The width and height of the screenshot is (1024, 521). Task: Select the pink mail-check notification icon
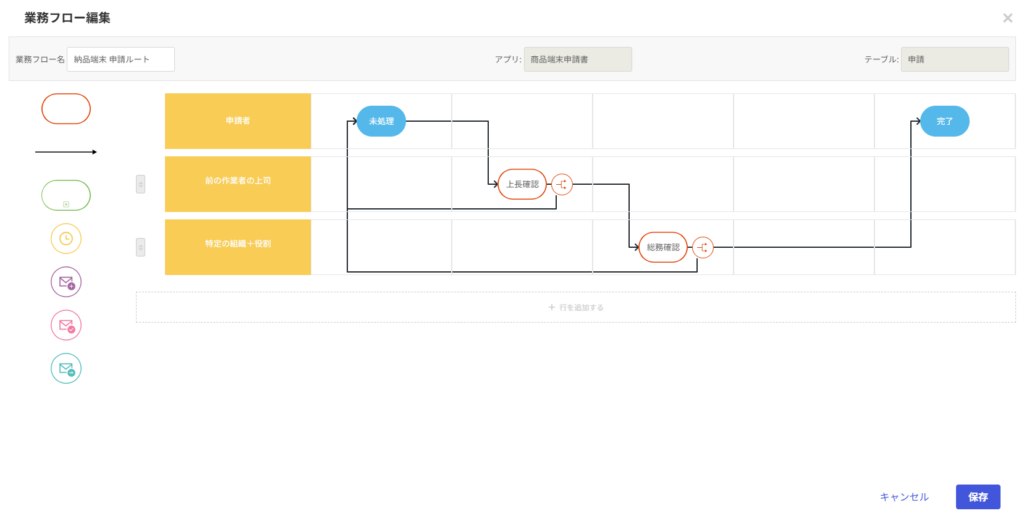pos(66,325)
